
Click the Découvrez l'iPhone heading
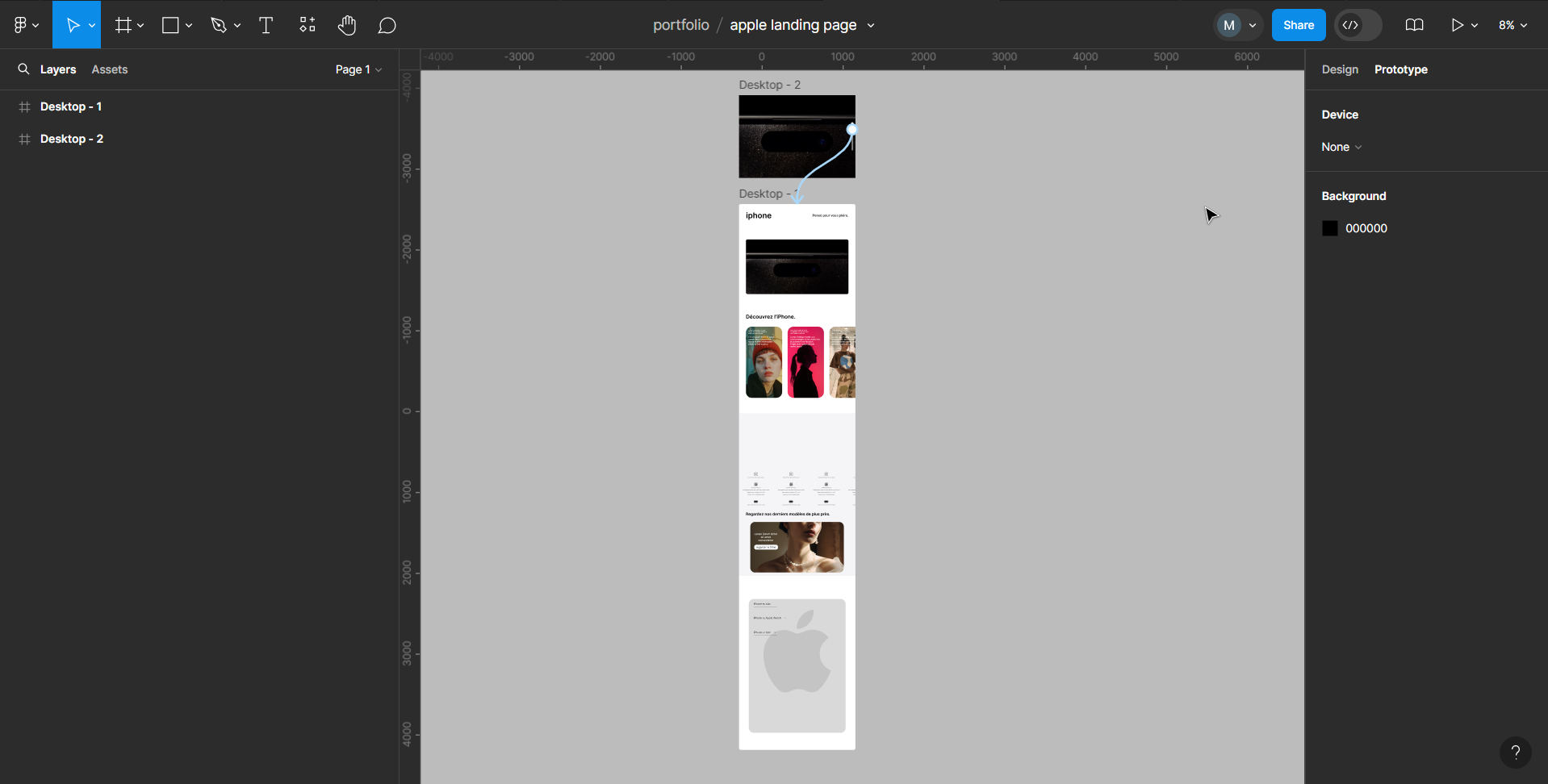pos(770,316)
